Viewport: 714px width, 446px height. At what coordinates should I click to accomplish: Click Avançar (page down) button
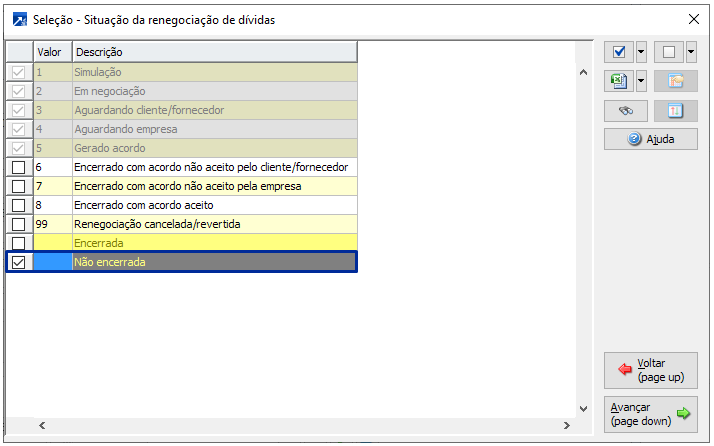(x=651, y=414)
